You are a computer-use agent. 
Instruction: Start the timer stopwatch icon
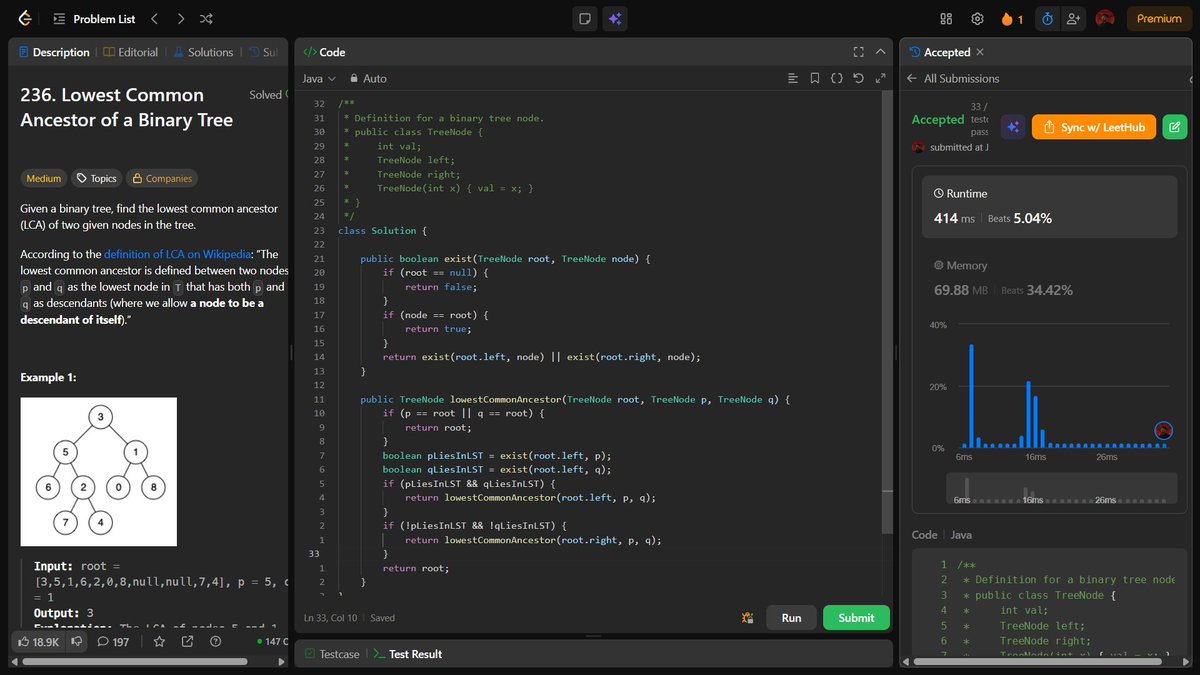coord(1047,18)
